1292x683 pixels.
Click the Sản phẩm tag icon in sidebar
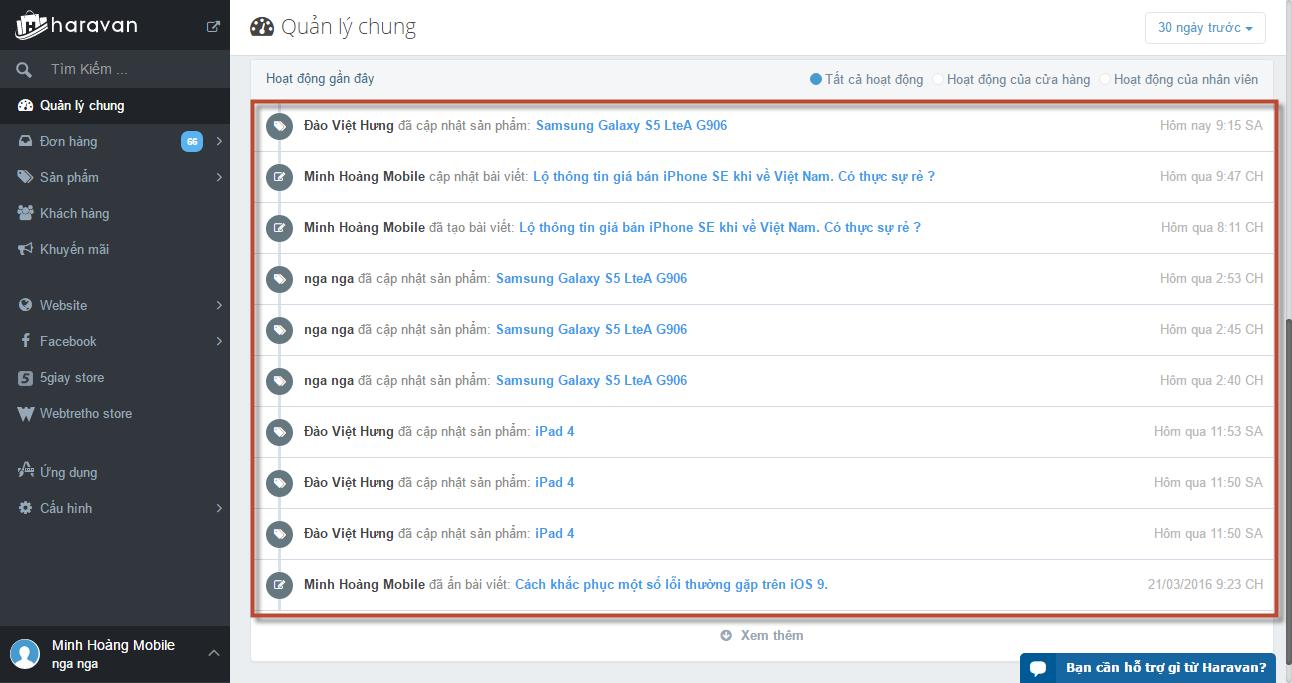25,177
